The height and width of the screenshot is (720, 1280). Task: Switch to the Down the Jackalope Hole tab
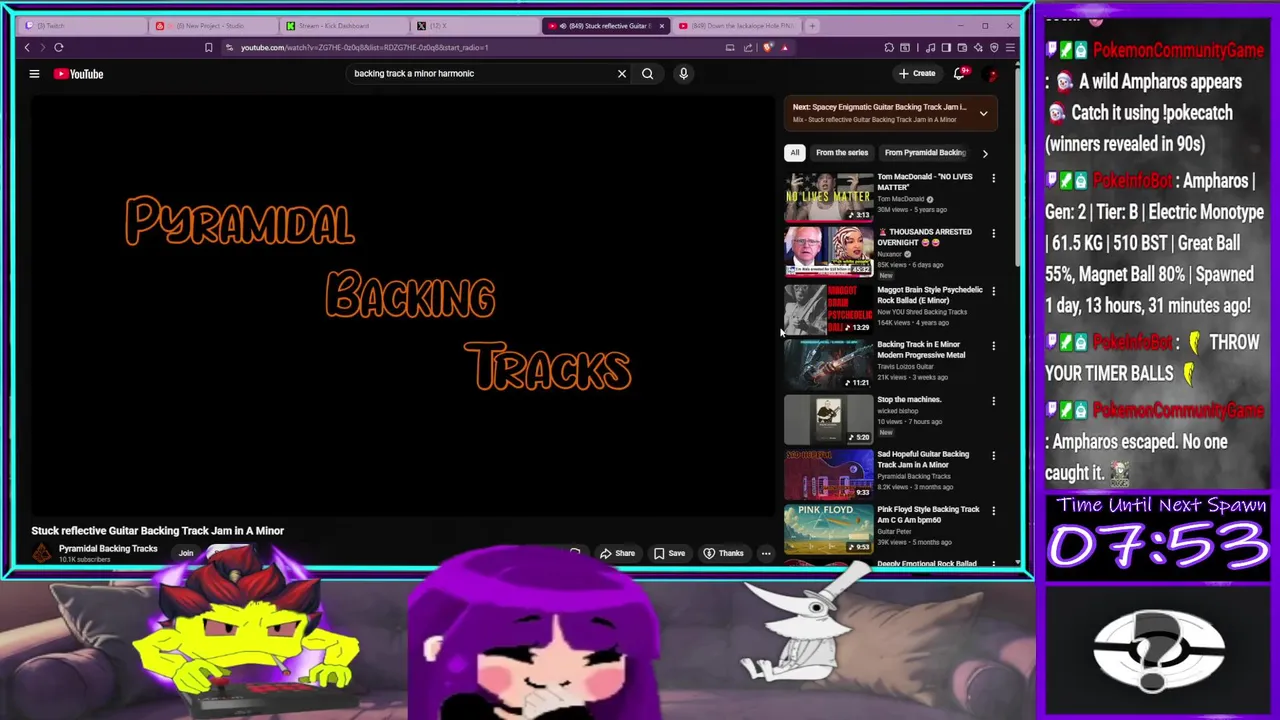738,25
